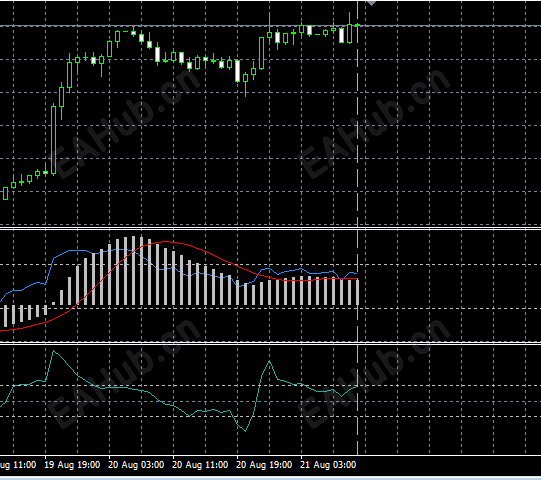Click the 20 Aug 11:00 time label

coord(200,465)
